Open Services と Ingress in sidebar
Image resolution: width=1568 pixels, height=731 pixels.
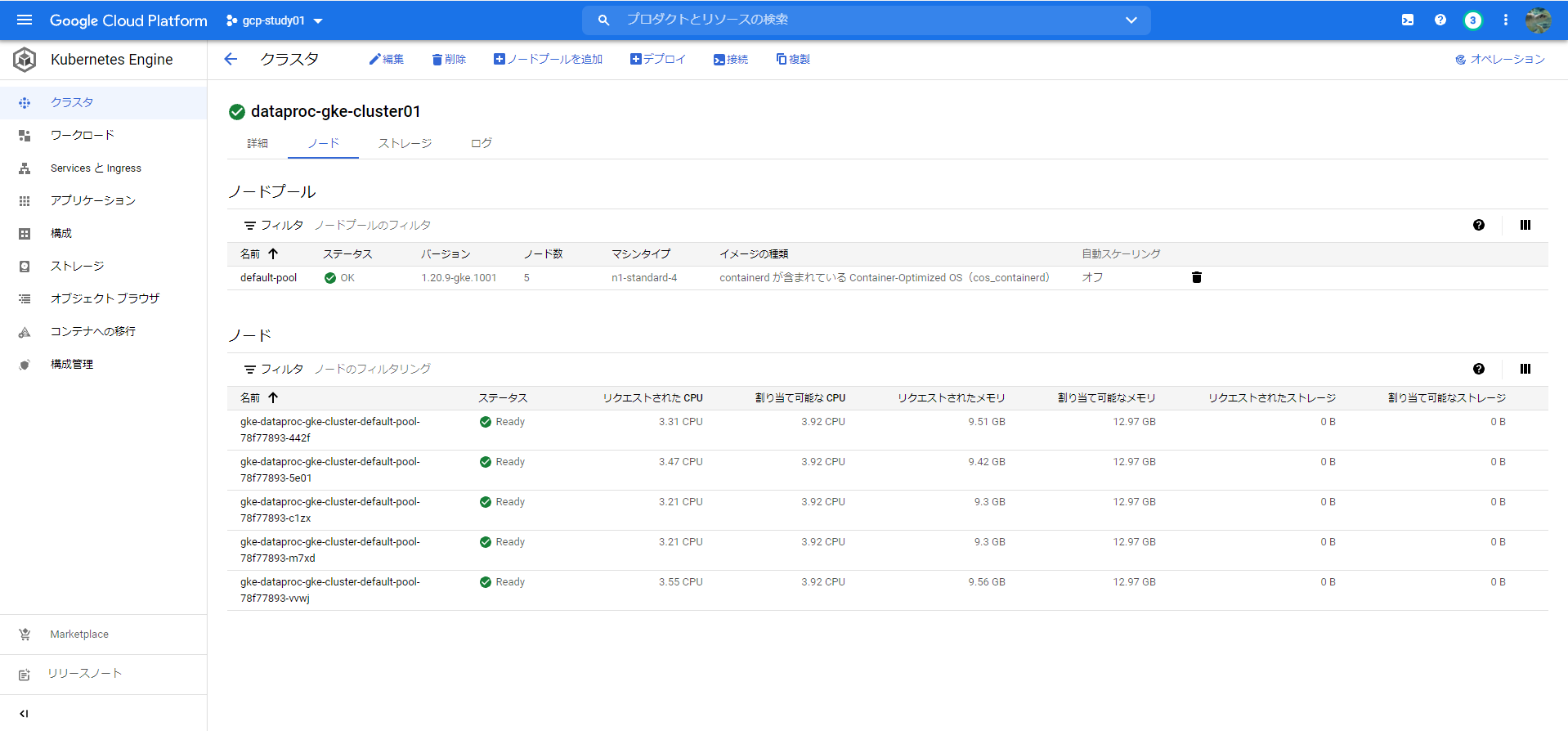103,168
